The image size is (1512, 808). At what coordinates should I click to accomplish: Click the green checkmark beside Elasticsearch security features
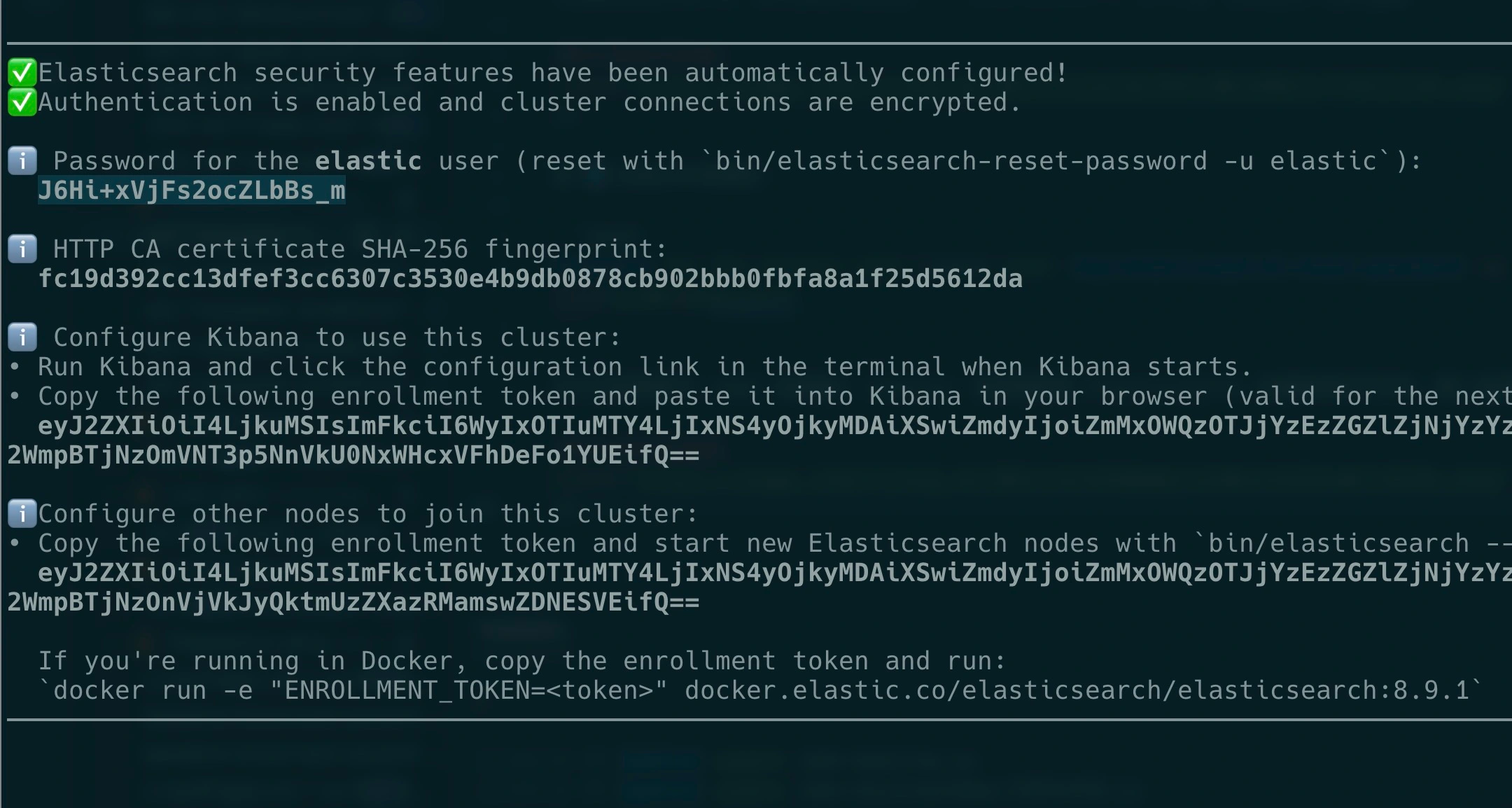tap(22, 73)
